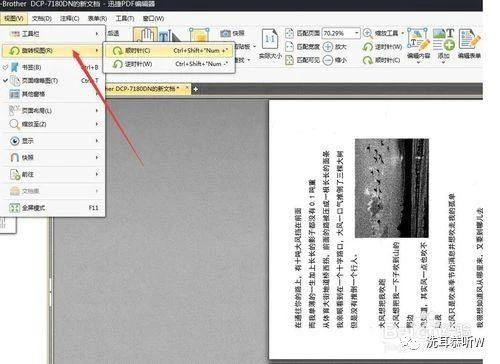Switch to the DCP-7180DN document tab
Viewport: 500px width, 364px height.
(143, 89)
